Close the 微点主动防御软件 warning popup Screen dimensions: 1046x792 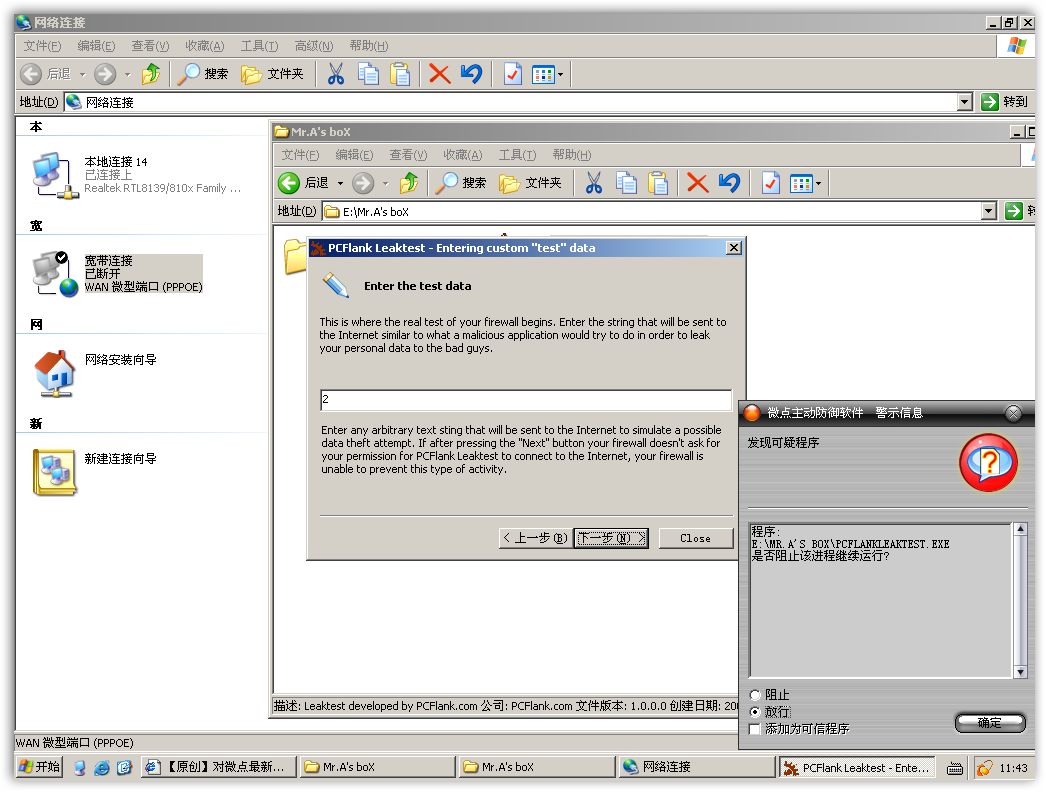click(x=1013, y=413)
